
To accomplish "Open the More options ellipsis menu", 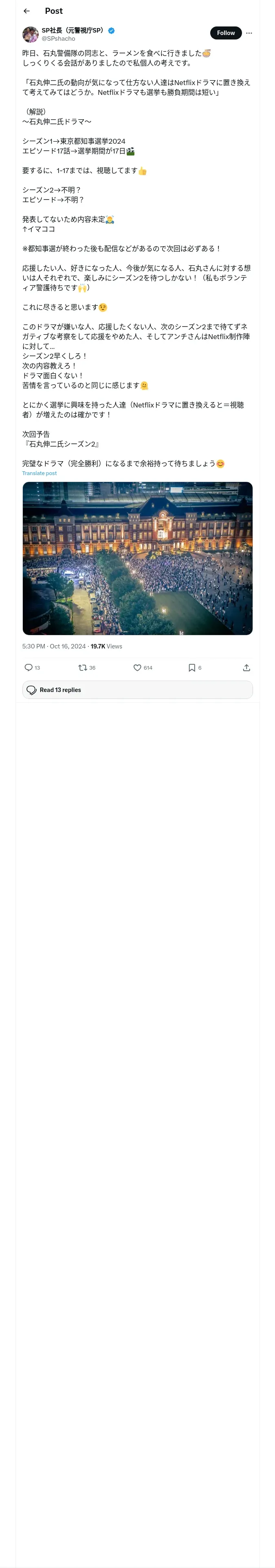I will click(249, 33).
